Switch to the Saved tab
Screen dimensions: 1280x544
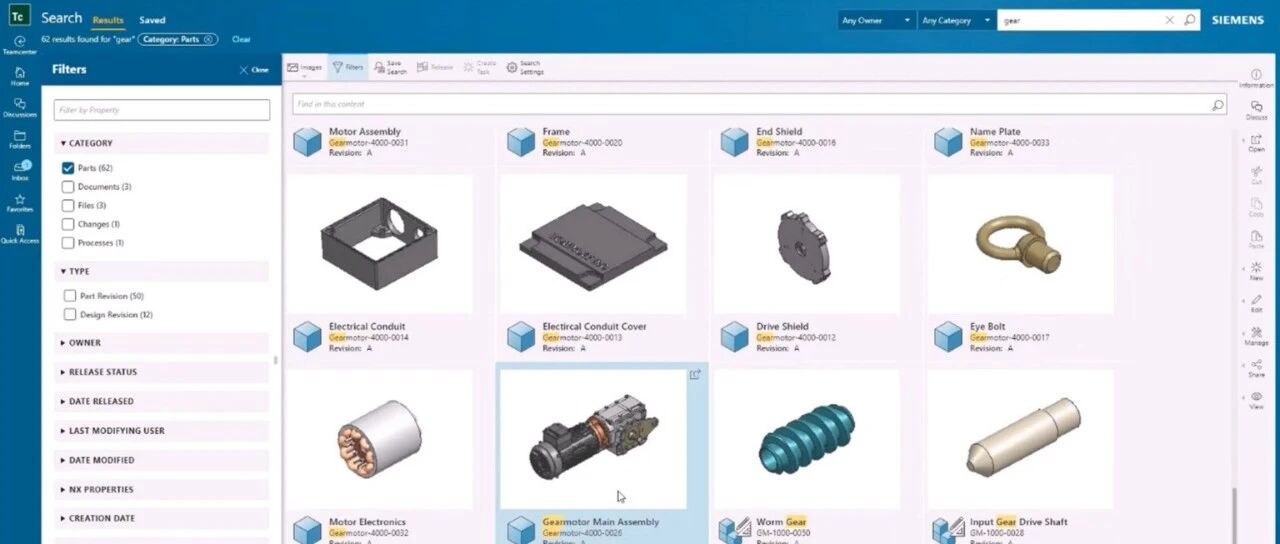click(152, 20)
